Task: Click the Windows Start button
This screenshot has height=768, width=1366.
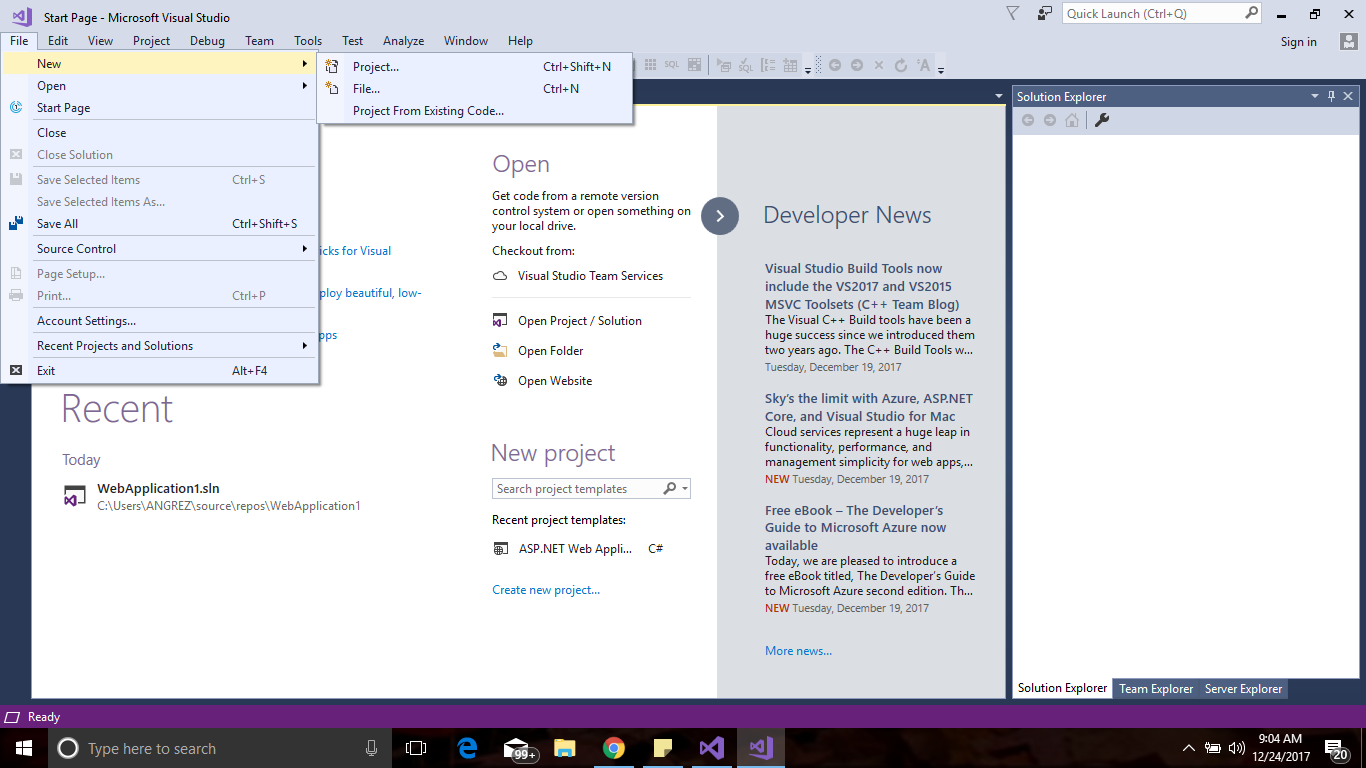Action: coord(23,748)
